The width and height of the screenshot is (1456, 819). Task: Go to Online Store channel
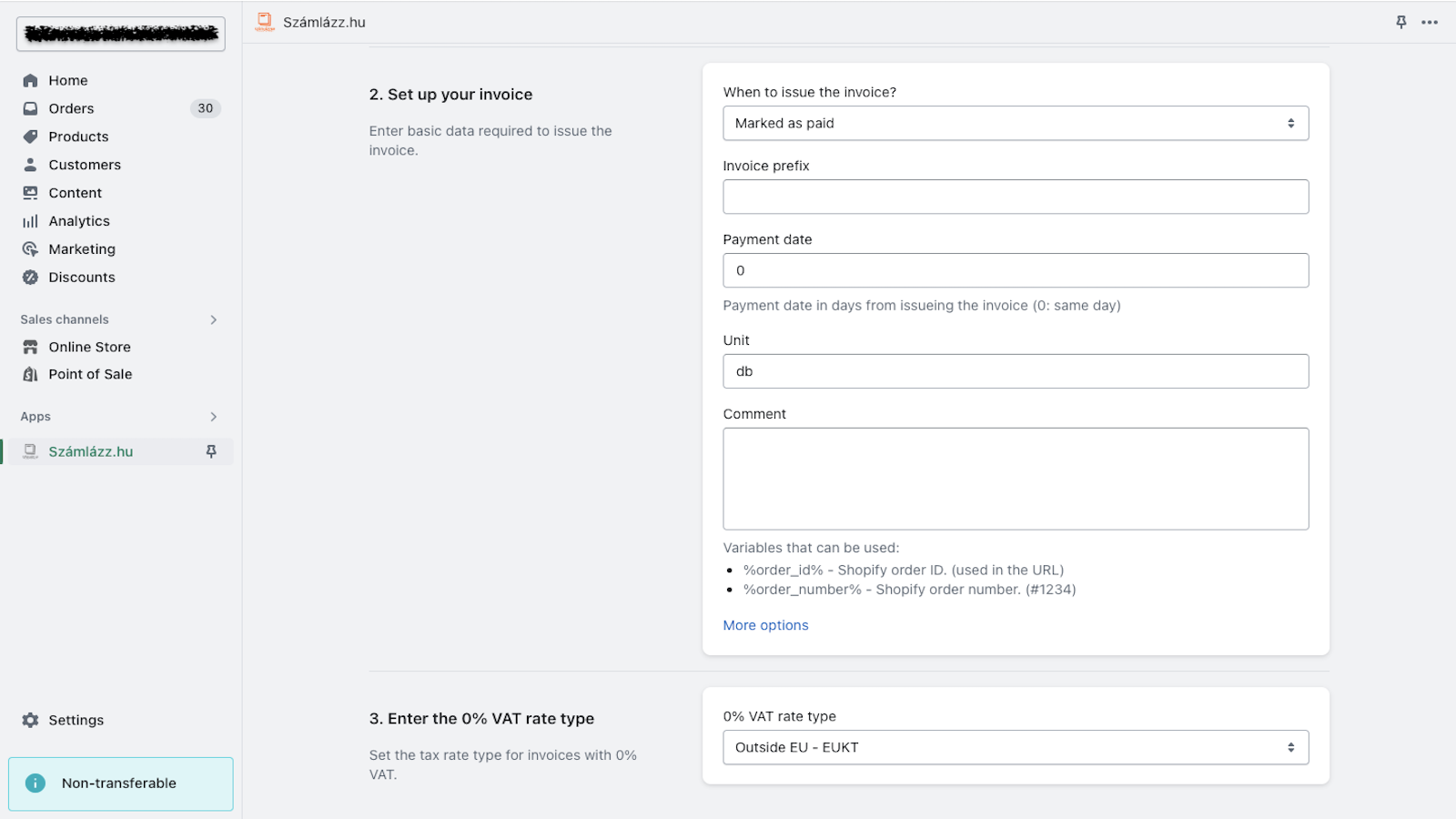point(89,347)
